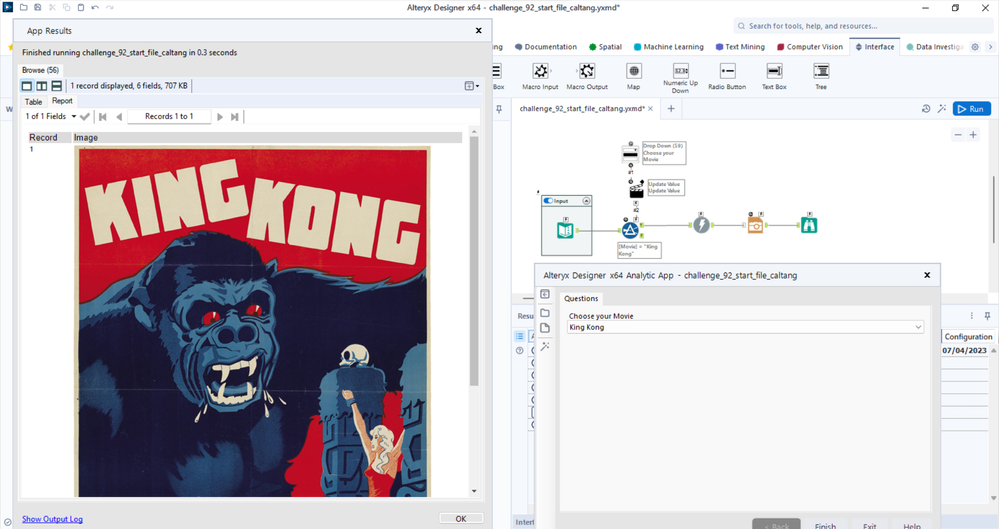The image size is (999, 529).
Task: Switch to the Report tab
Action: point(62,101)
